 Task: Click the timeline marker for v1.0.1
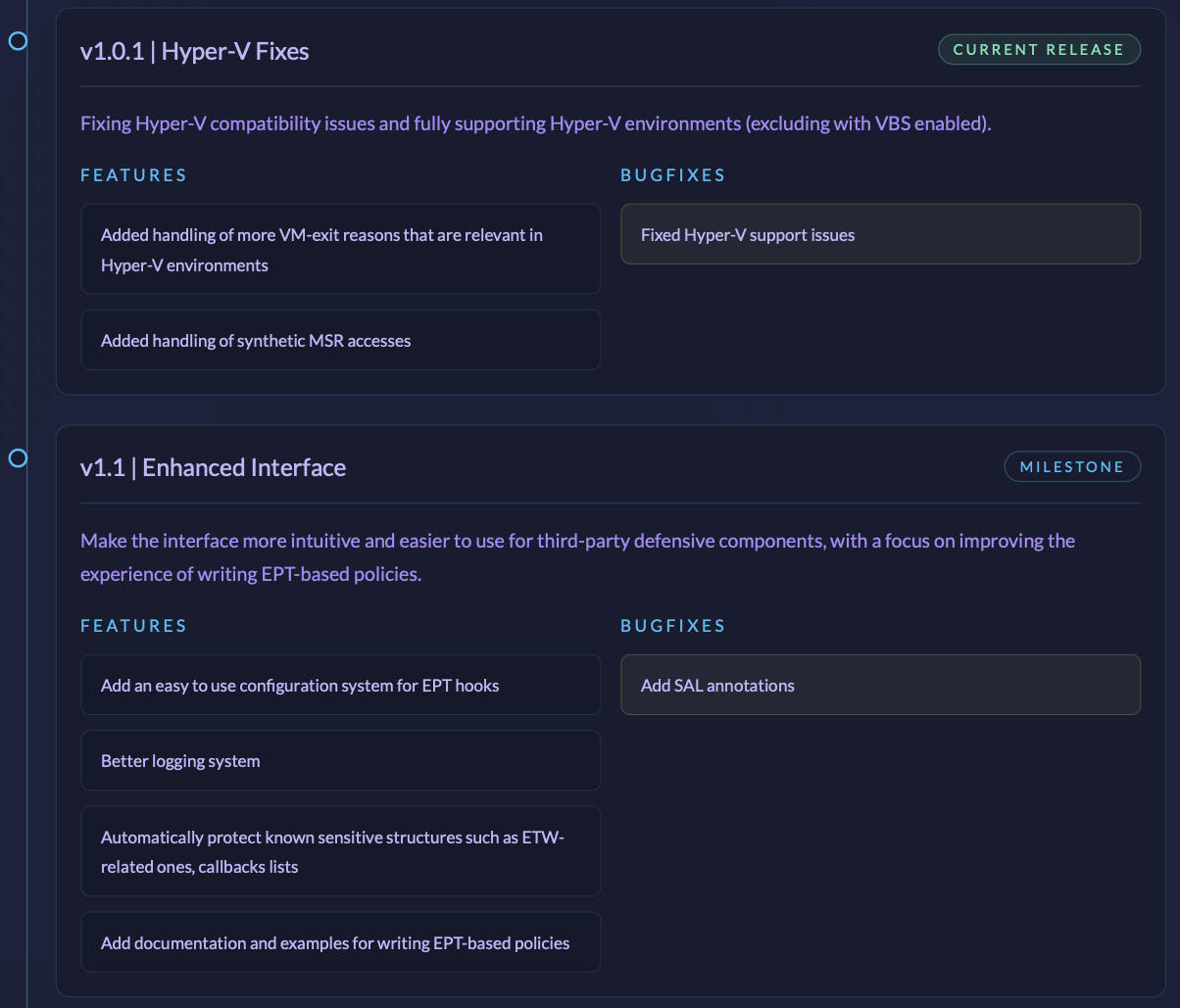click(18, 41)
